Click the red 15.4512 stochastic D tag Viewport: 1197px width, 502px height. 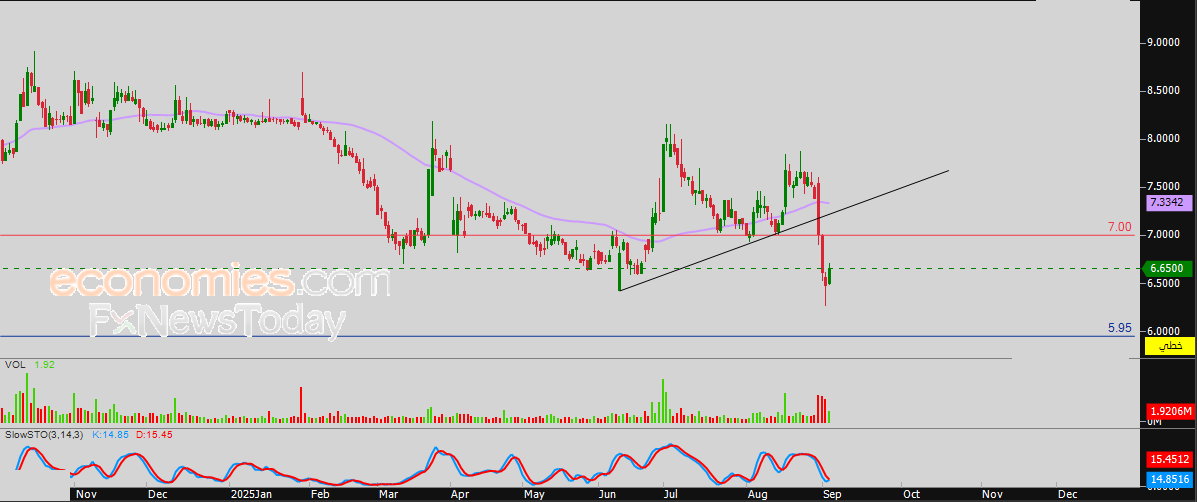pos(1168,459)
